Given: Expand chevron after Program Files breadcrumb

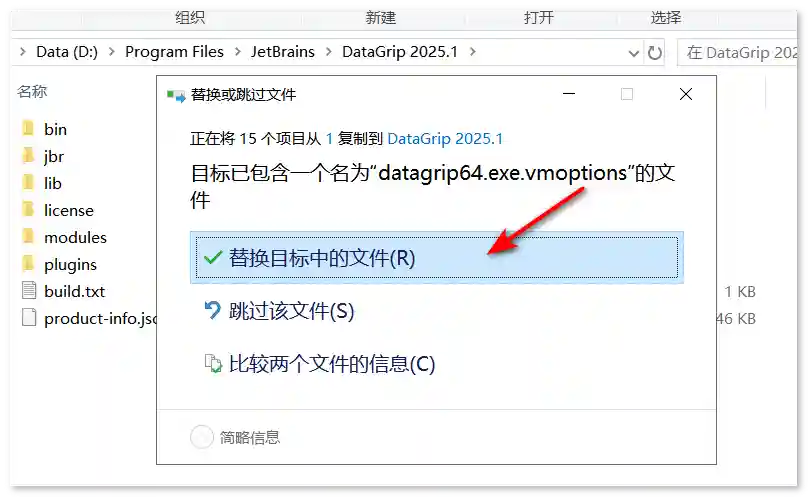Looking at the screenshot, I should click(238, 52).
